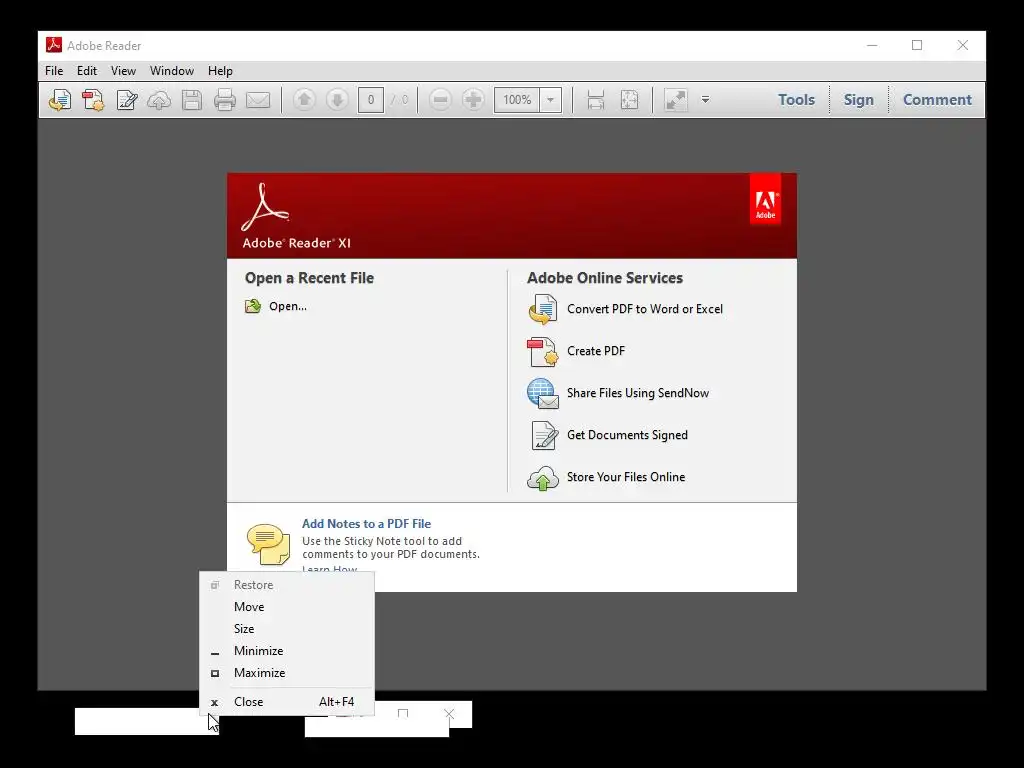Choose Close Alt+F4 from the system menu
This screenshot has width=1024, height=768.
point(287,702)
